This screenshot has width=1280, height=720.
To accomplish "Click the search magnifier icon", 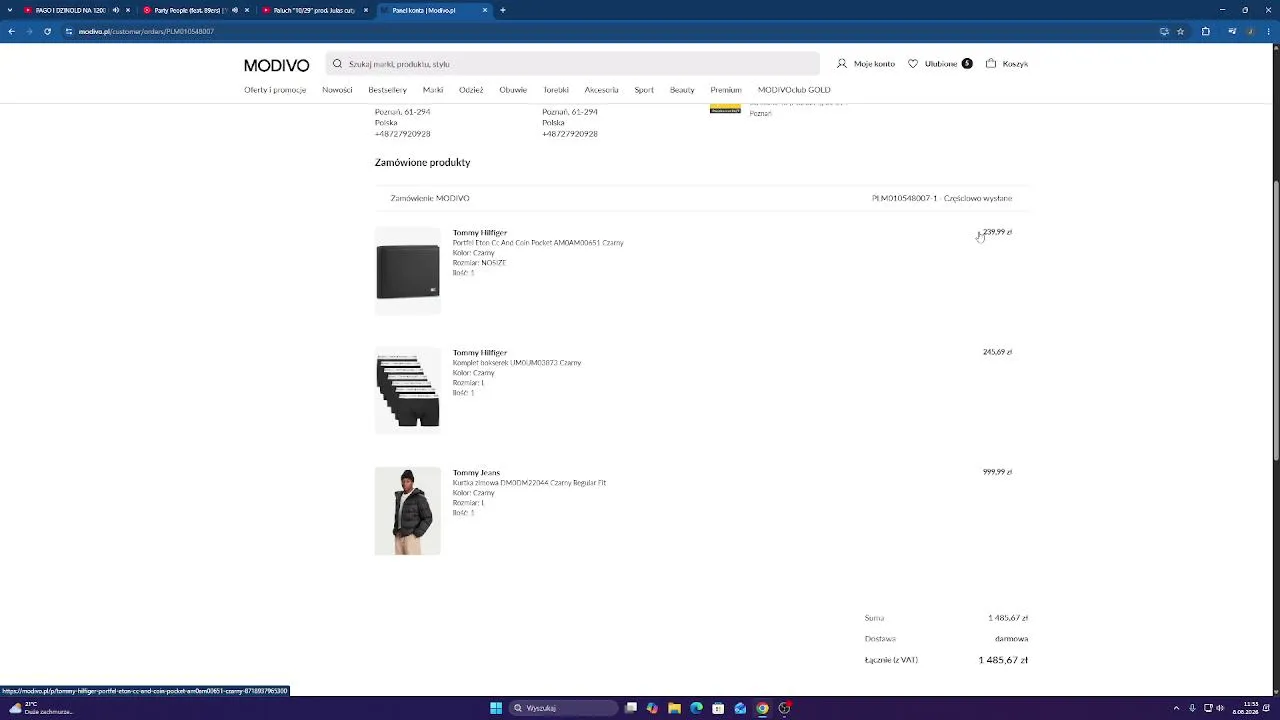I will (x=337, y=64).
